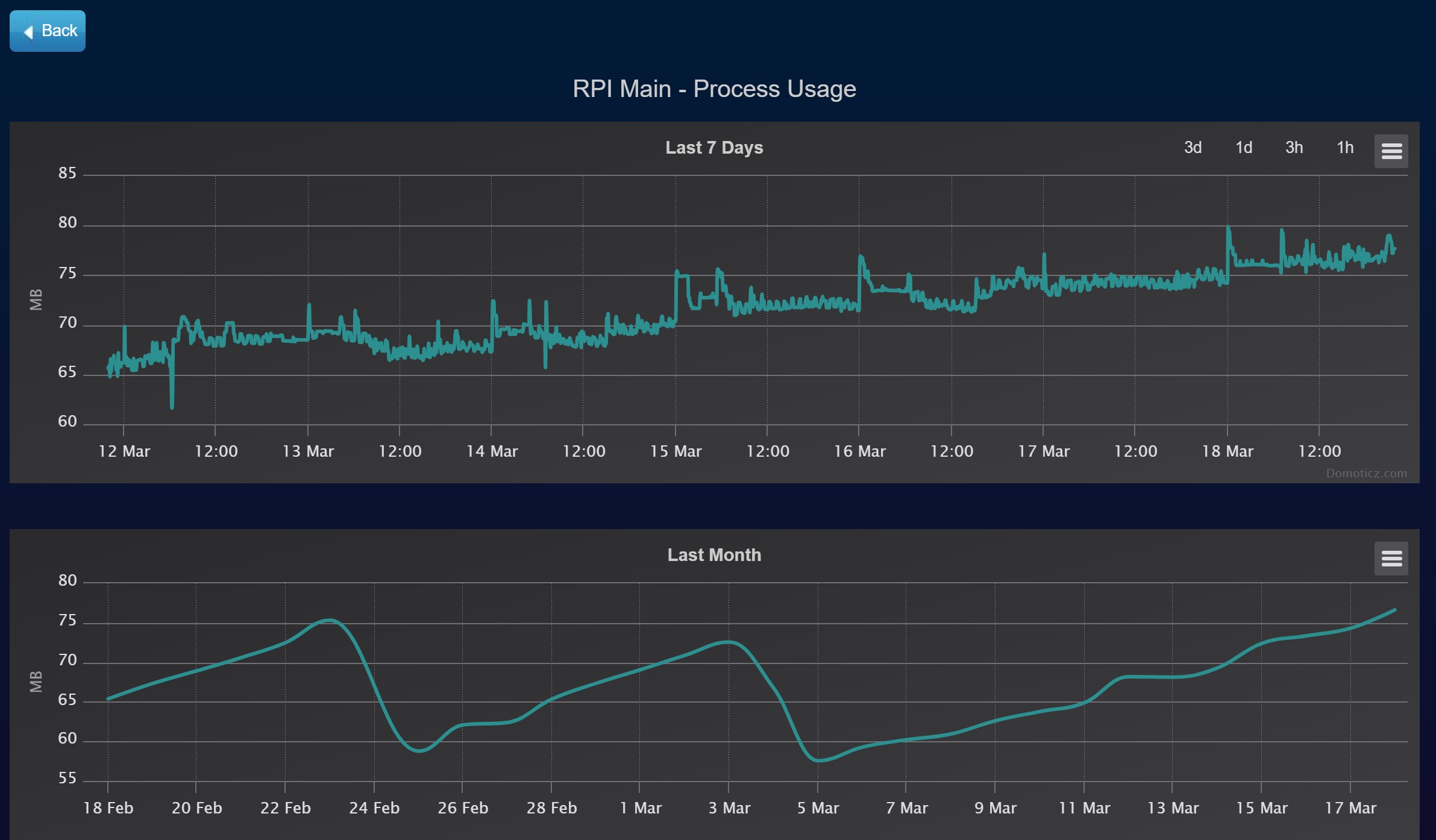Click the 85 y-axis value in weekly chart
The width and height of the screenshot is (1436, 840).
point(67,174)
